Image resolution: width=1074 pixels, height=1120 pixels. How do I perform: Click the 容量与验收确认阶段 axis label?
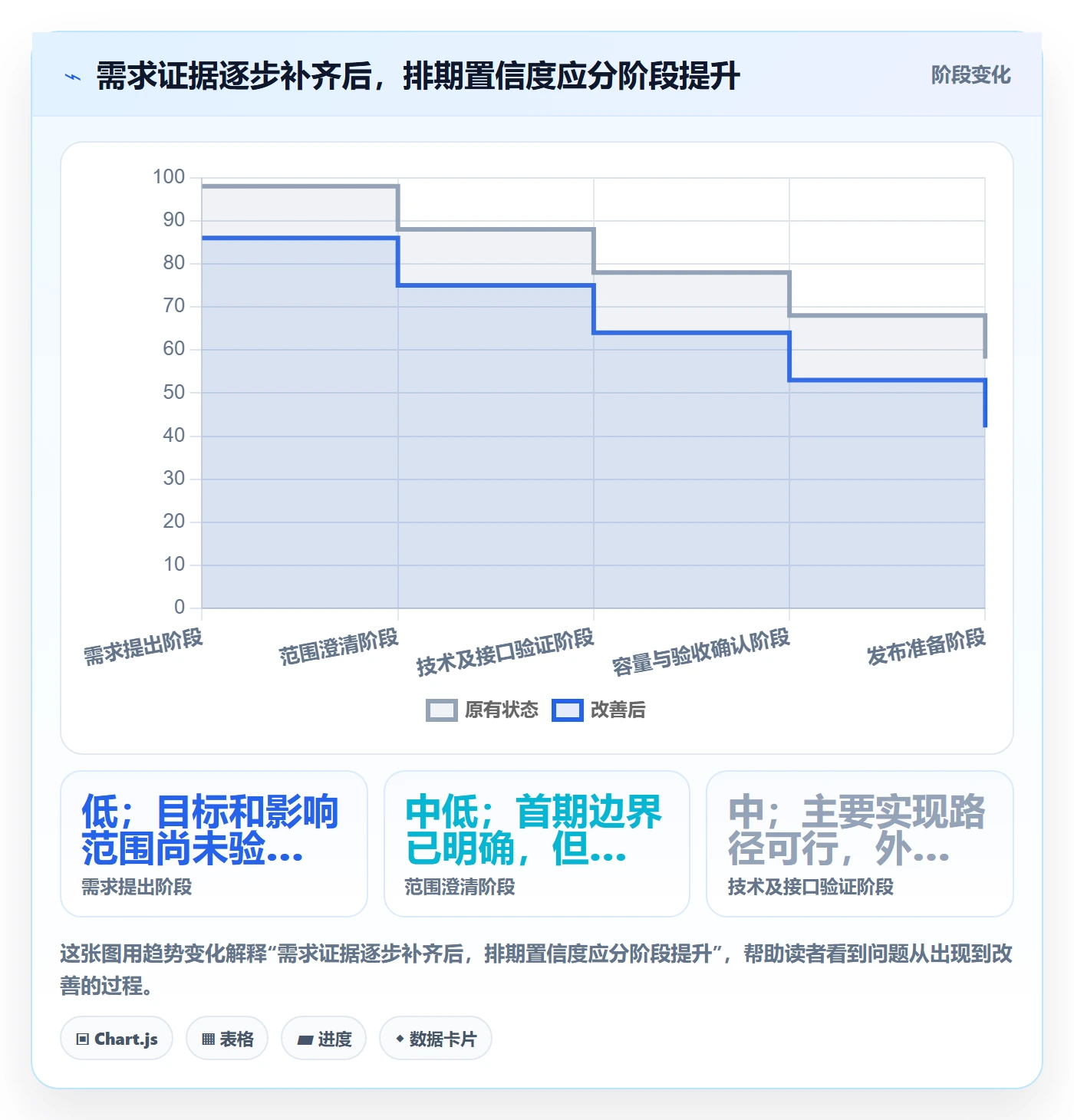[701, 653]
